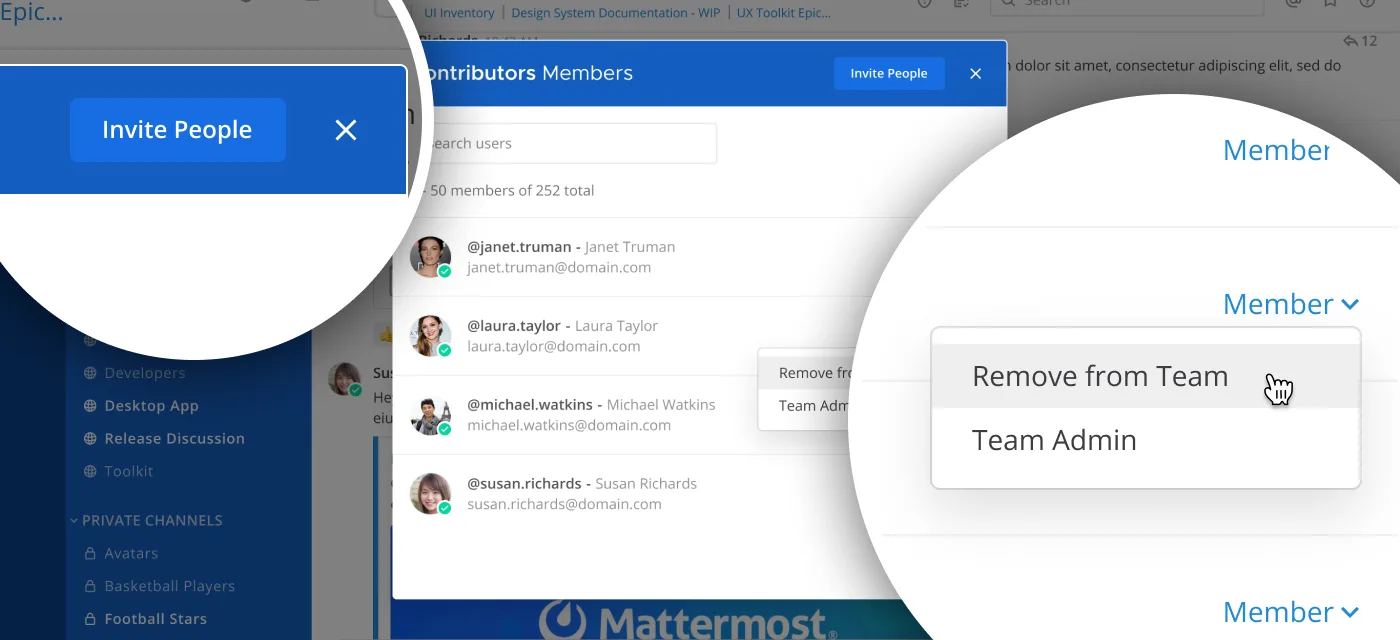Open the Developers channel
Image resolution: width=1400 pixels, height=640 pixels.
[x=145, y=373]
